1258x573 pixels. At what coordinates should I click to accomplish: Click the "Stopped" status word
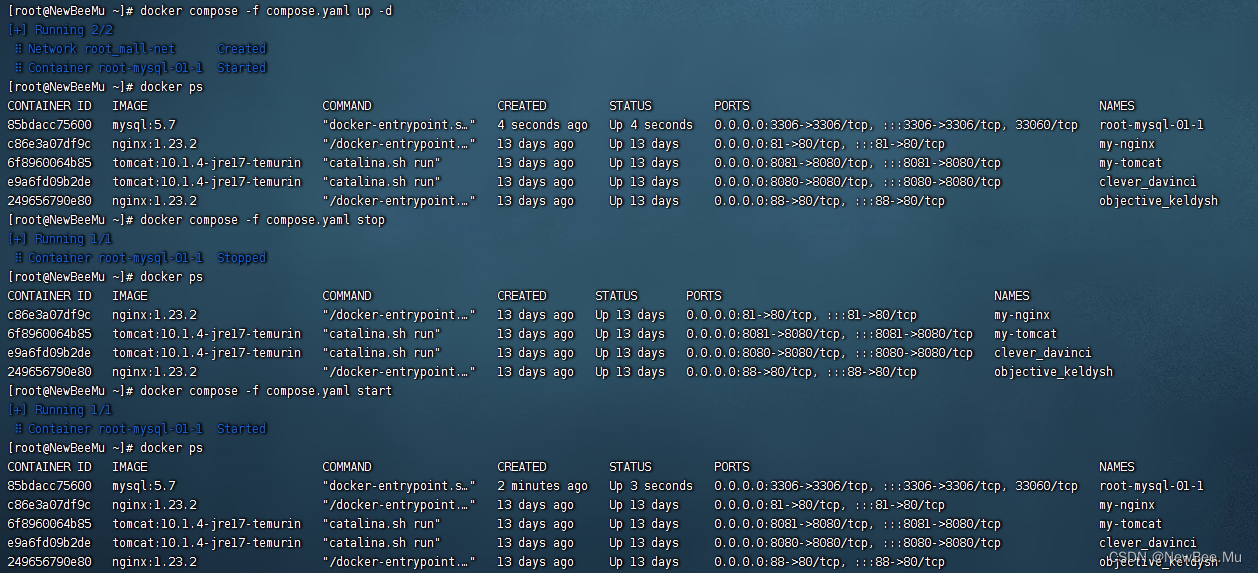point(242,258)
